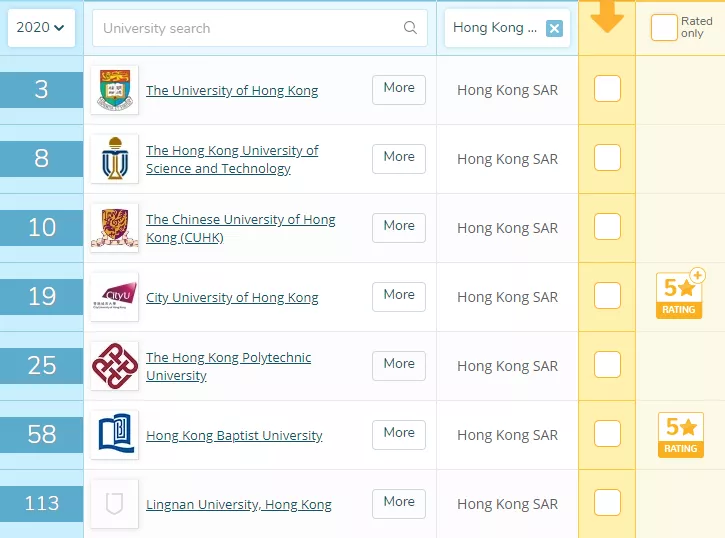
Task: Open the Lingnan University, Hong Kong link
Action: click(238, 505)
